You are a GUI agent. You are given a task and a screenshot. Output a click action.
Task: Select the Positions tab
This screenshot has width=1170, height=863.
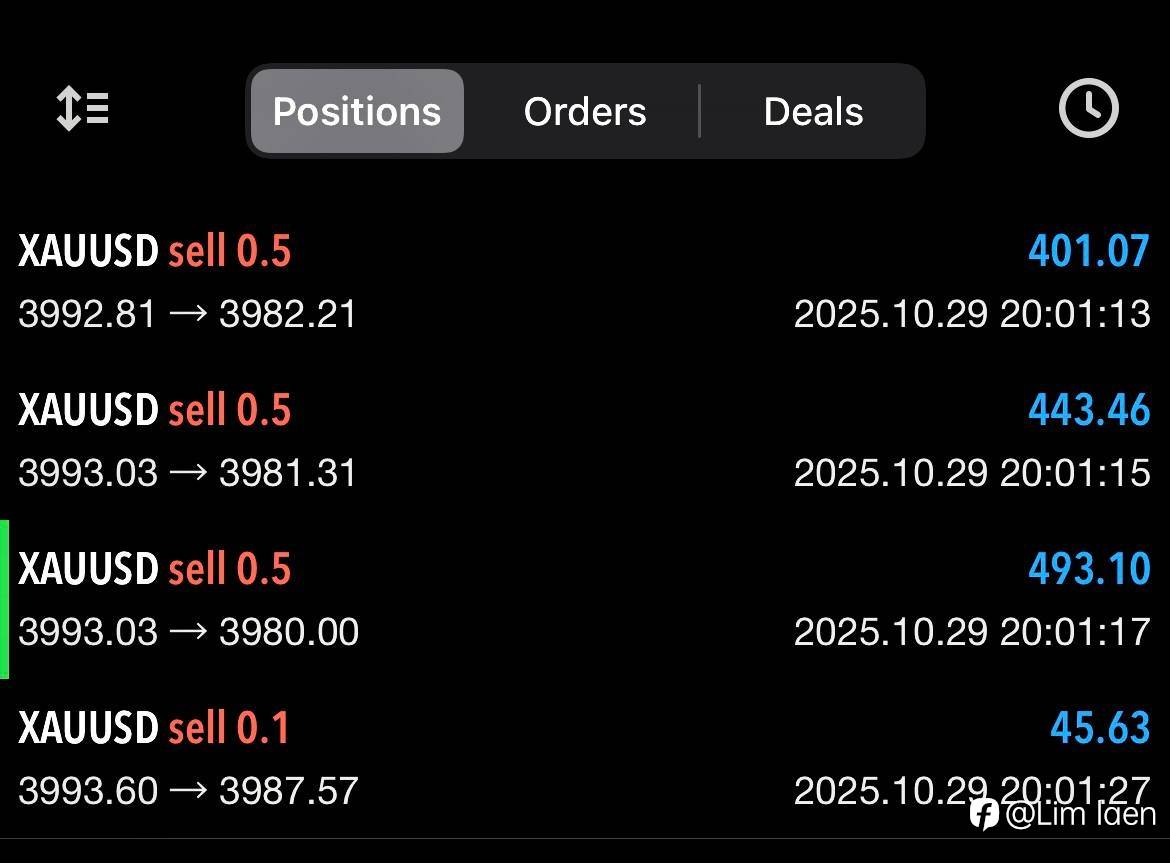pyautogui.click(x=357, y=111)
